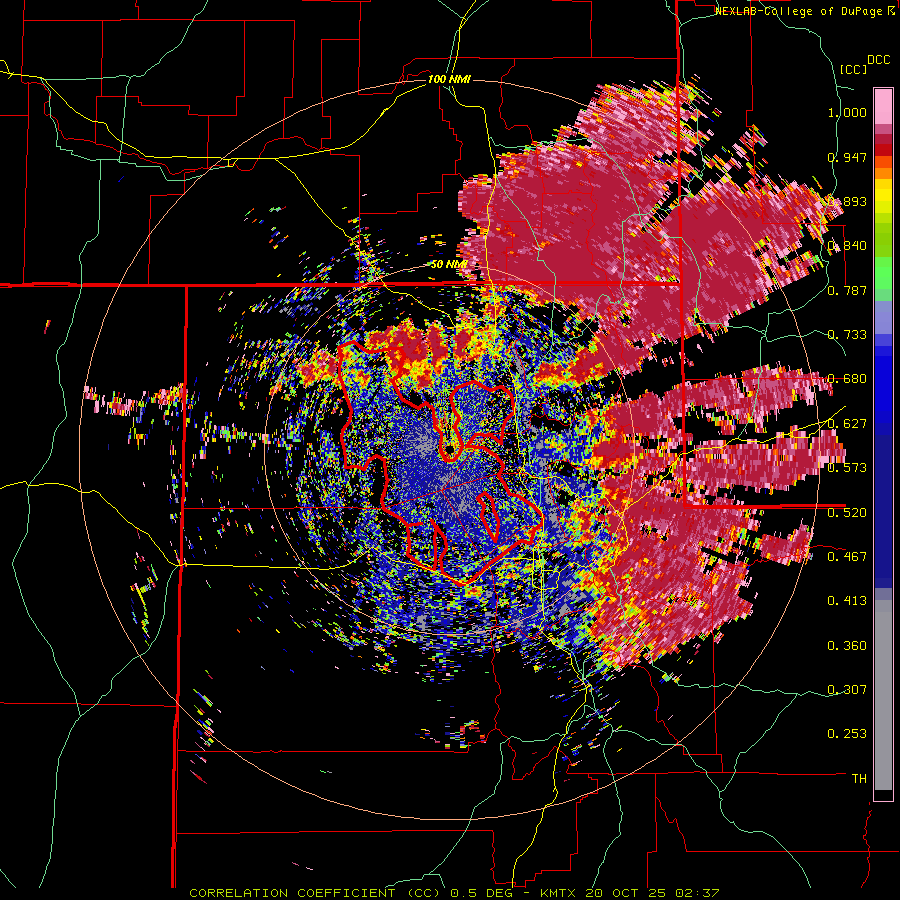Click the 50 NMI range ring label
The height and width of the screenshot is (900, 900).
(x=448, y=264)
